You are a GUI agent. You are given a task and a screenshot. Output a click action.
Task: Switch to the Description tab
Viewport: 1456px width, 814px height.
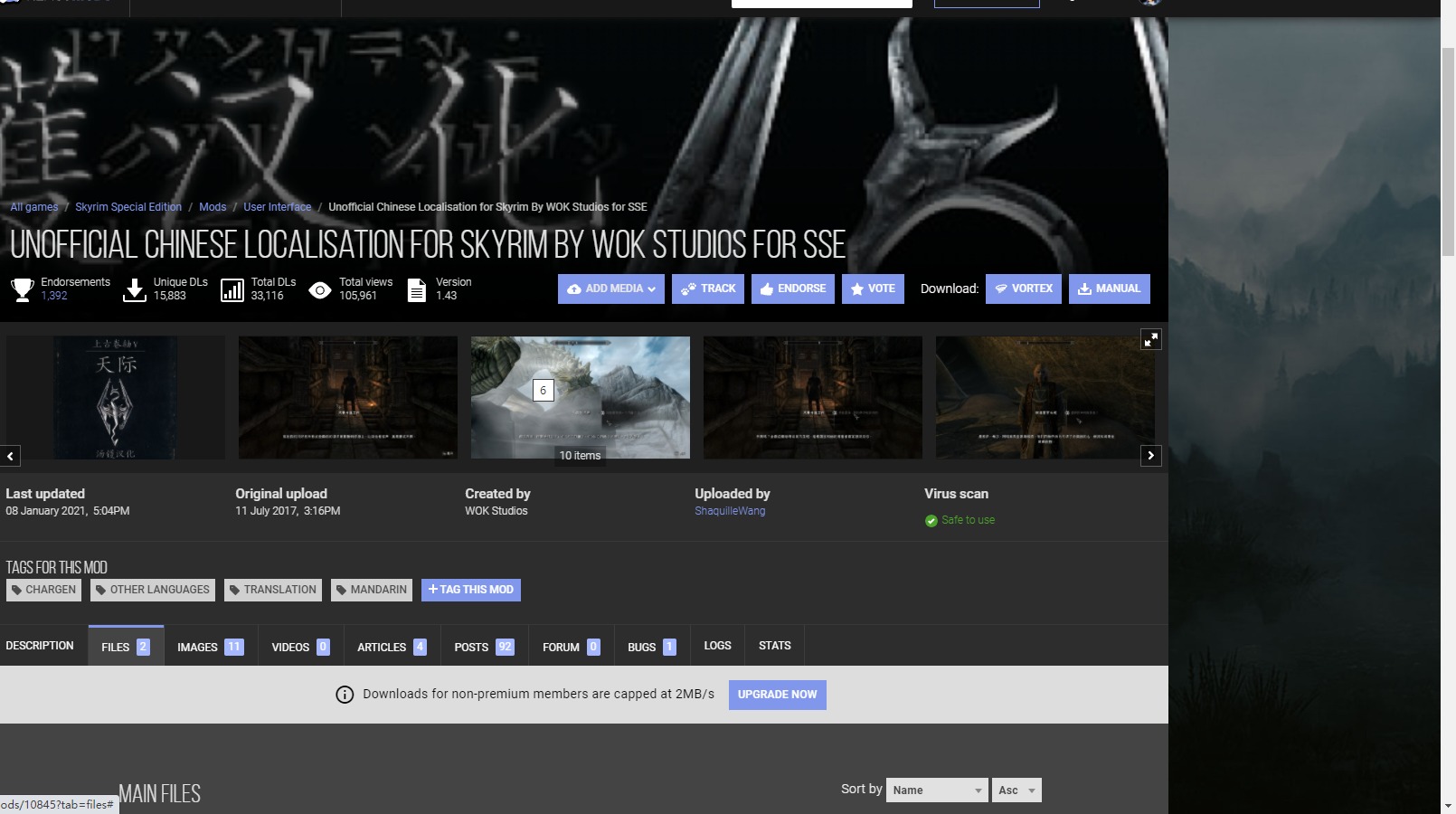pyautogui.click(x=40, y=646)
